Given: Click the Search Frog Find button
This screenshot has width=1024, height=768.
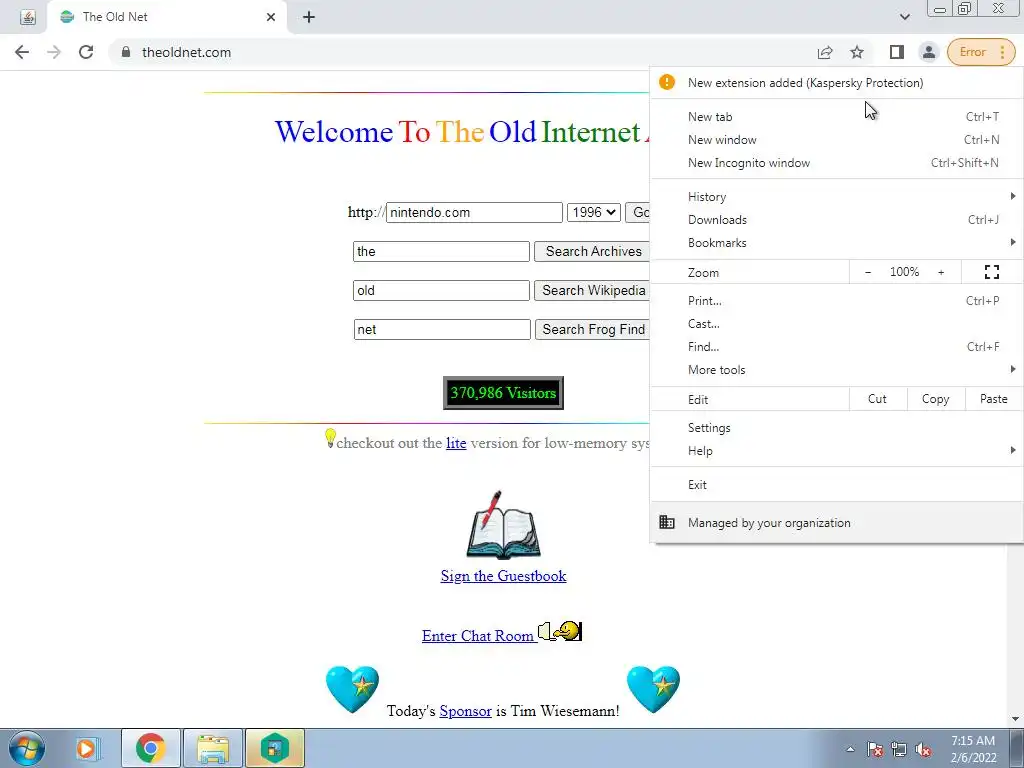Looking at the screenshot, I should click(592, 329).
